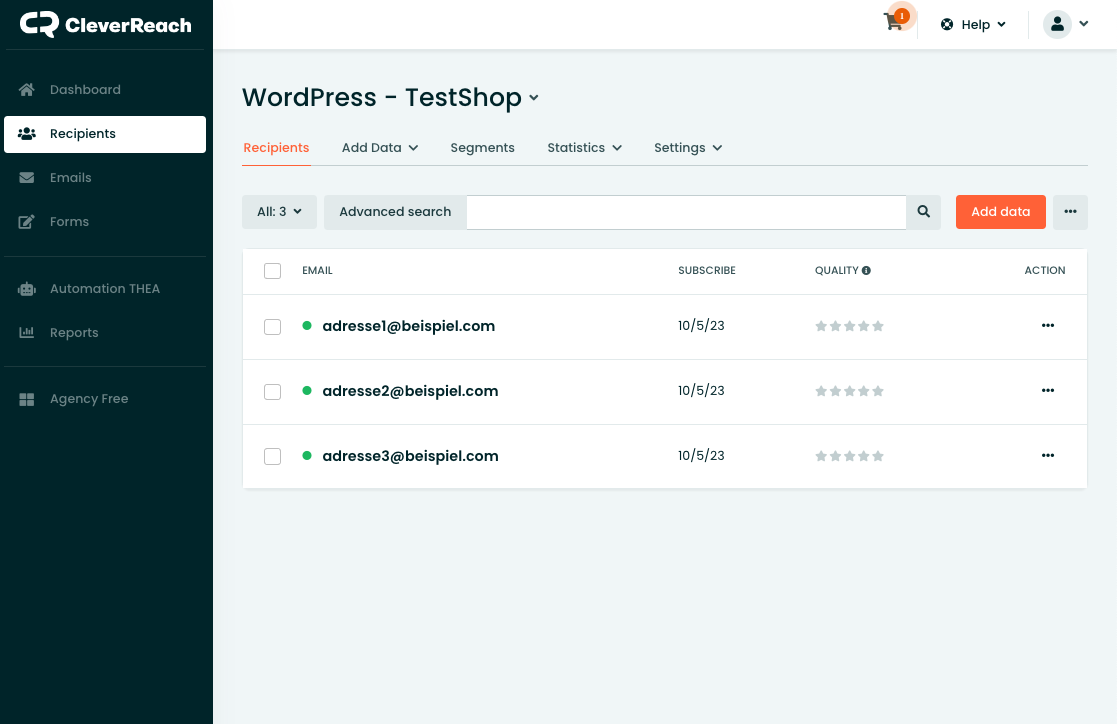Expand the account chevron menu
Viewport: 1117px width, 724px height.
[x=1084, y=24]
